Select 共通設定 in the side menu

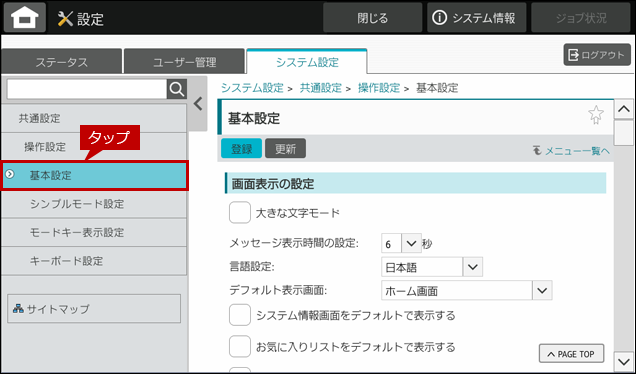[94, 118]
